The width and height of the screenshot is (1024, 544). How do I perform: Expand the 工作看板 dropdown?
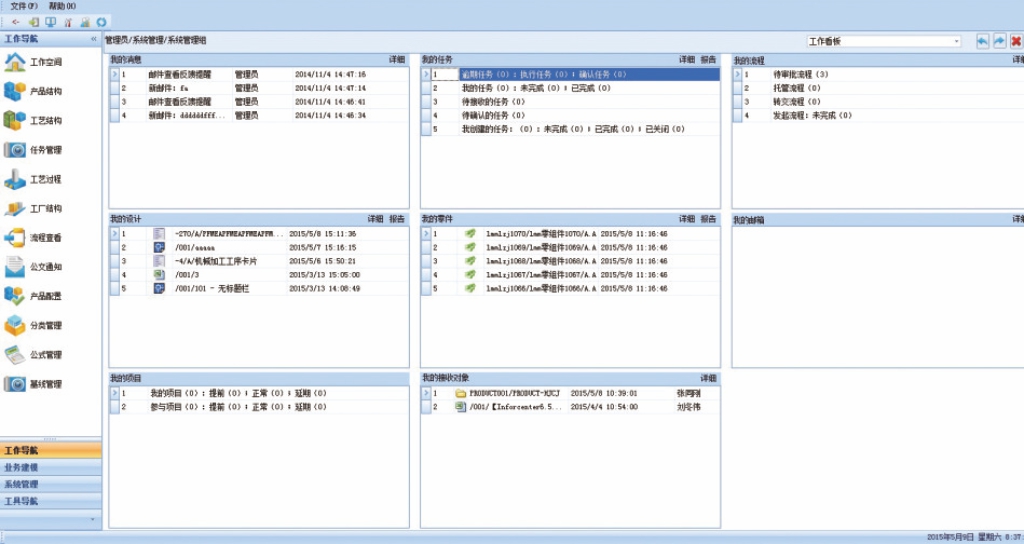956,41
